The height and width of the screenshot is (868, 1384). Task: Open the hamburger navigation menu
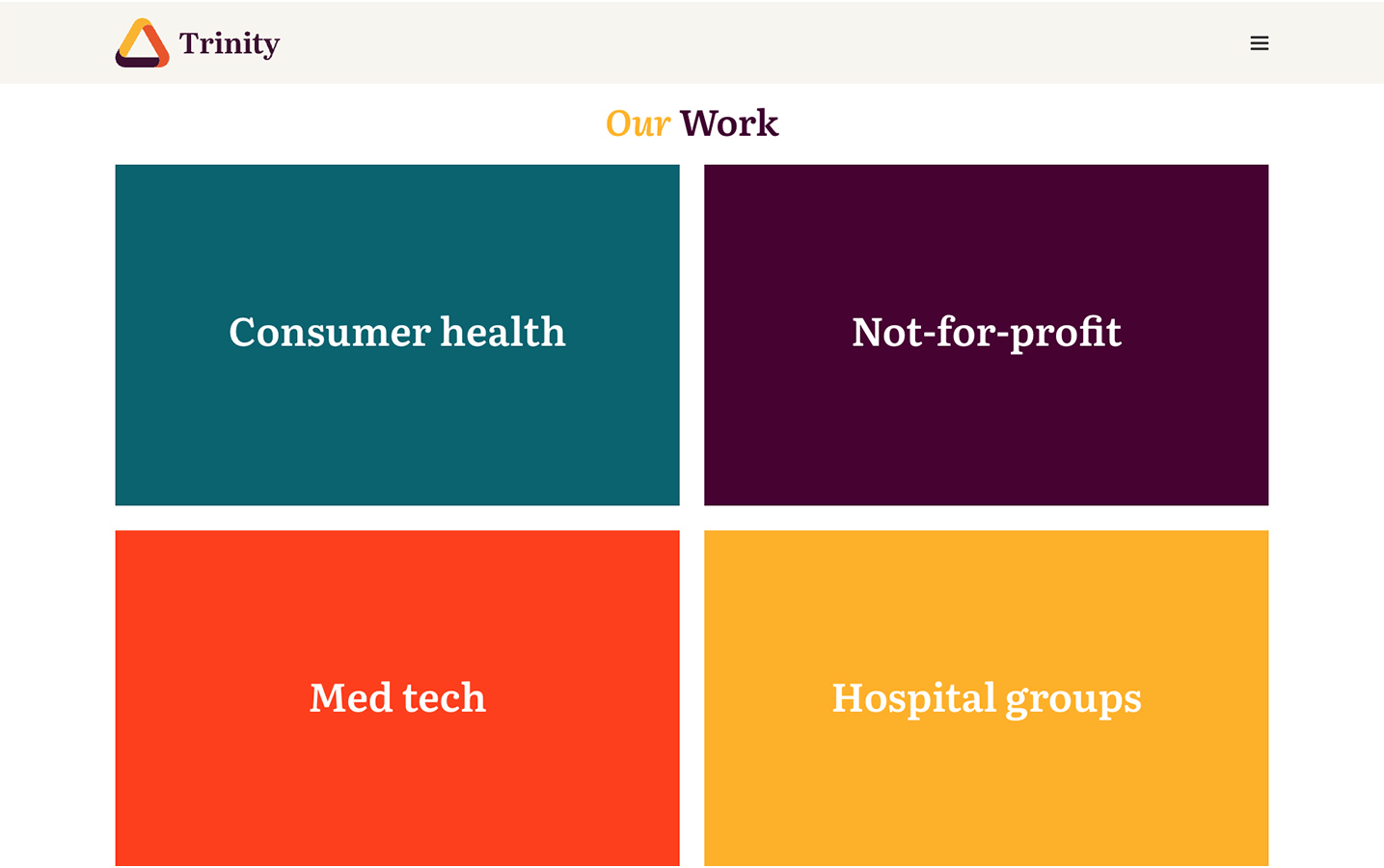[1259, 43]
